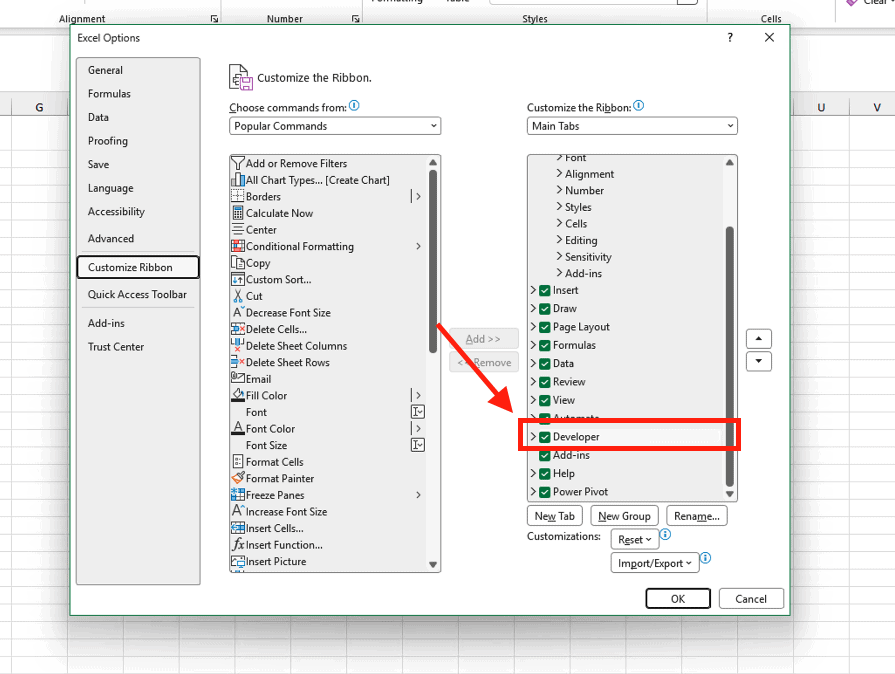Toggle the Power Pivot checkbox
This screenshot has width=895, height=674.
pos(545,492)
